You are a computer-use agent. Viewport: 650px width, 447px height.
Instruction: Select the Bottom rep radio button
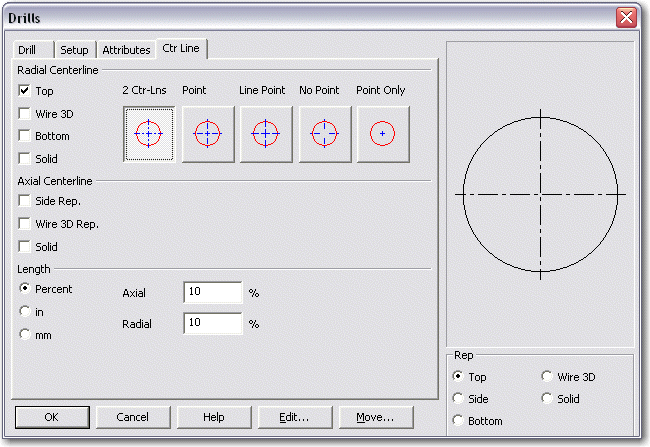[x=458, y=420]
